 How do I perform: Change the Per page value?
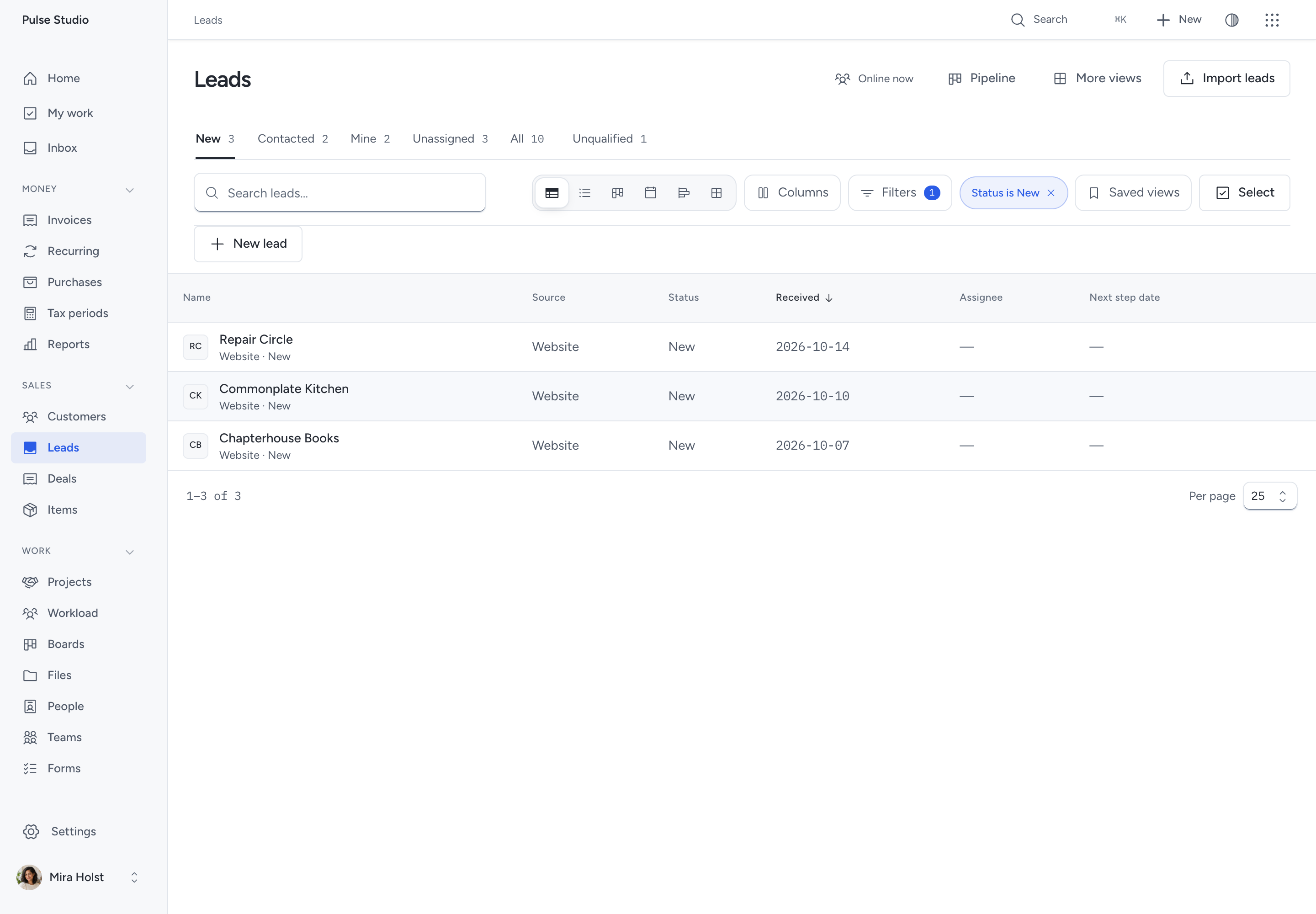pos(1269,496)
